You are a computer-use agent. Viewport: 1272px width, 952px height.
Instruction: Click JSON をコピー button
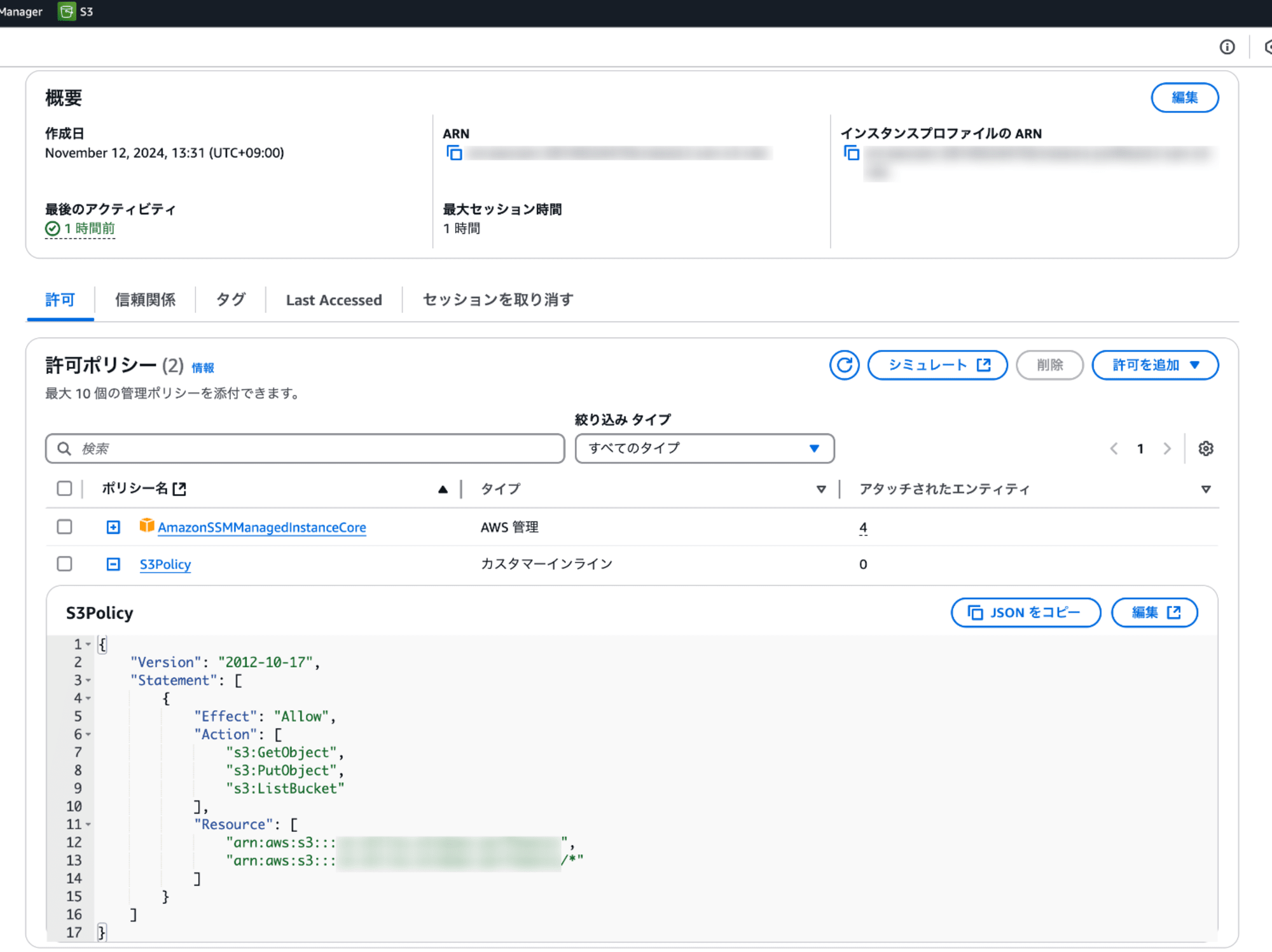click(x=1025, y=612)
